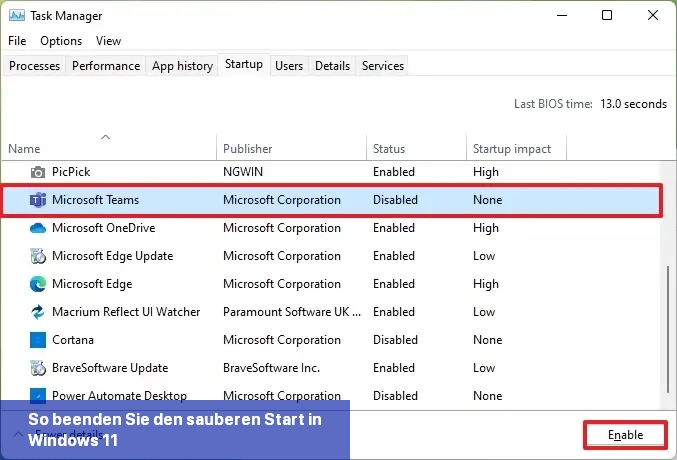Switch to the Users tab
Viewport: 677px width, 460px height.
click(x=289, y=66)
